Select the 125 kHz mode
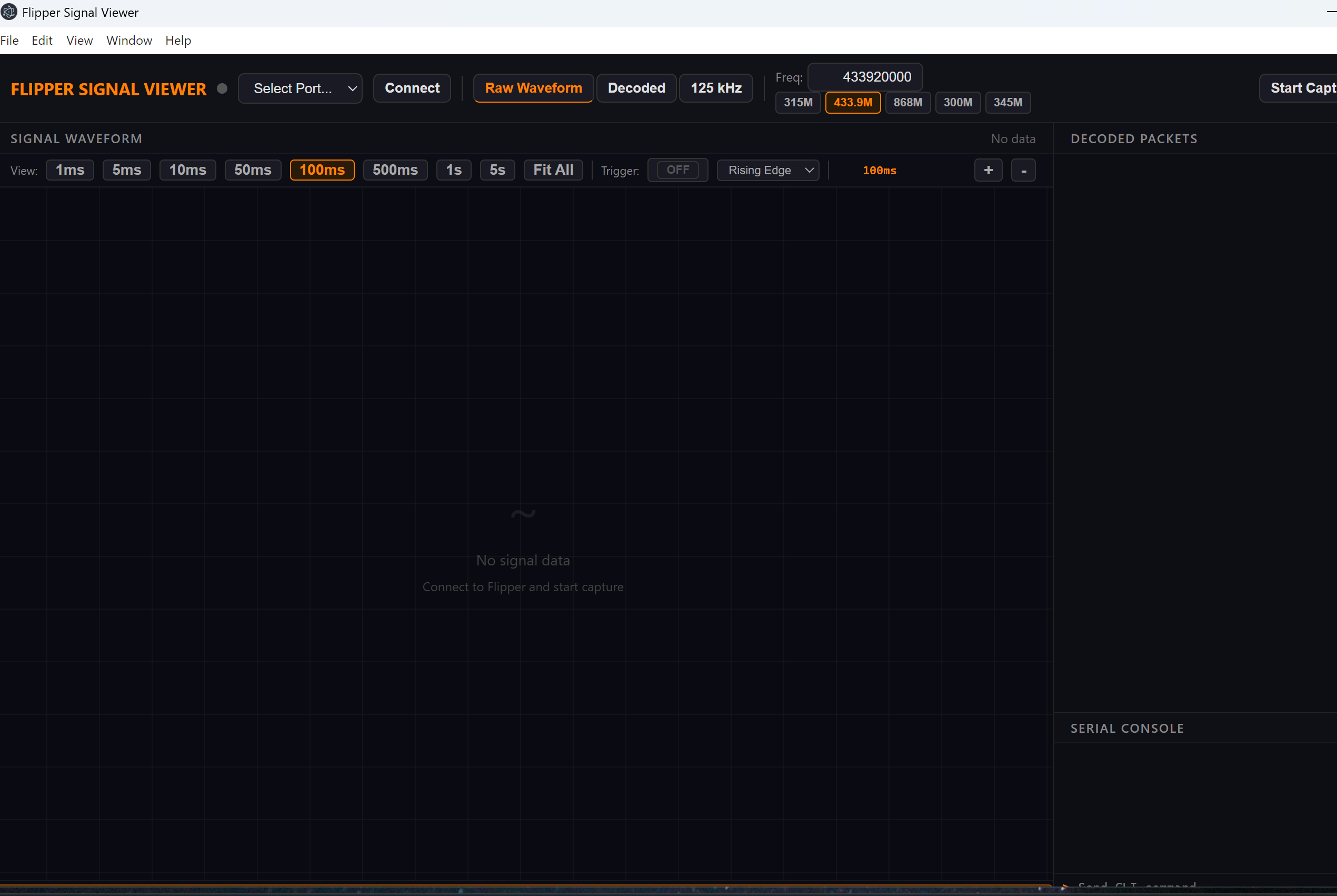 pyautogui.click(x=716, y=88)
